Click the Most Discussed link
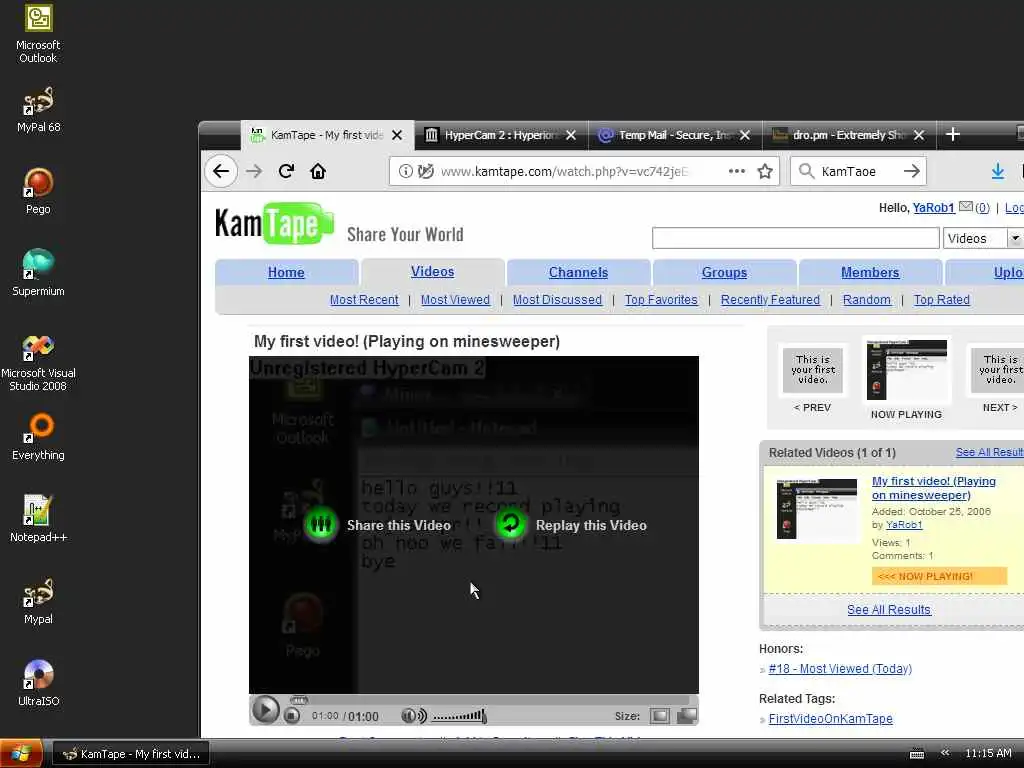1024x768 pixels. 557,300
